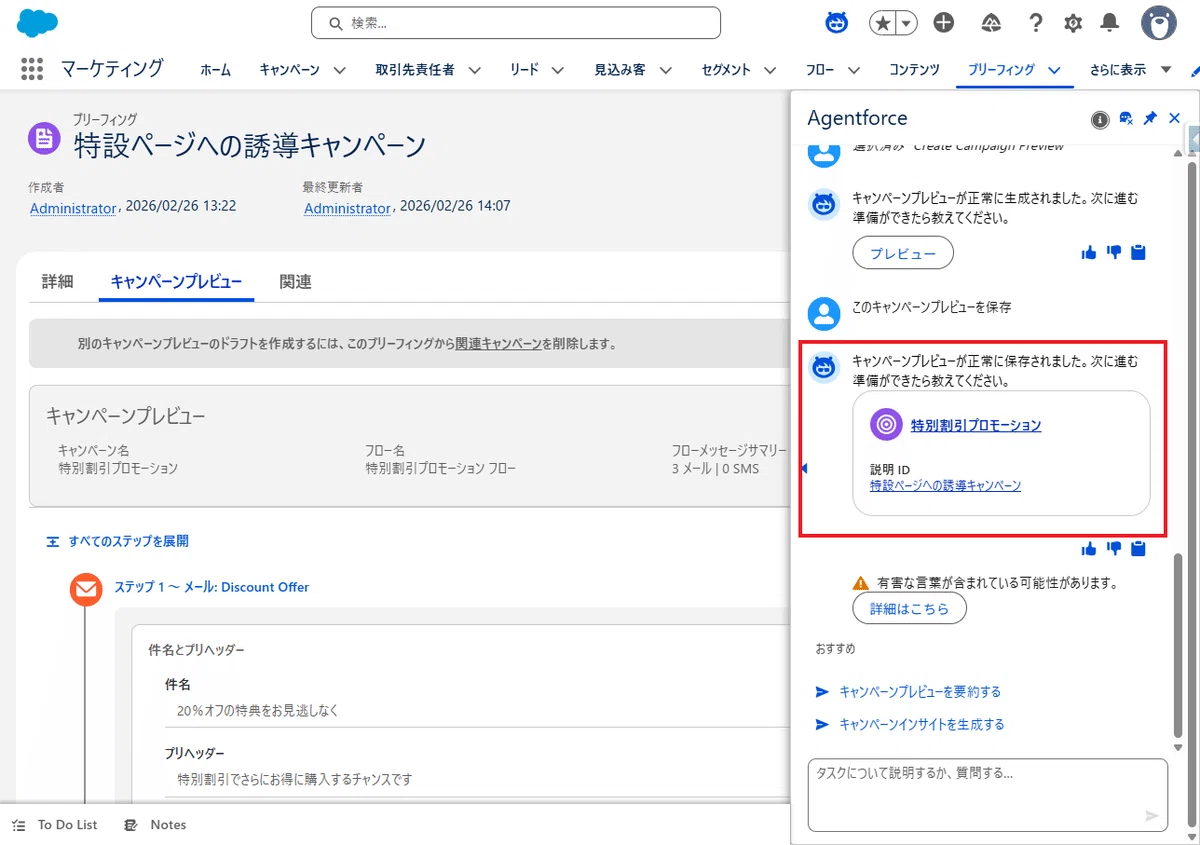View notifications via the bell icon
Screen dimensions: 1200x845
pos(1110,23)
